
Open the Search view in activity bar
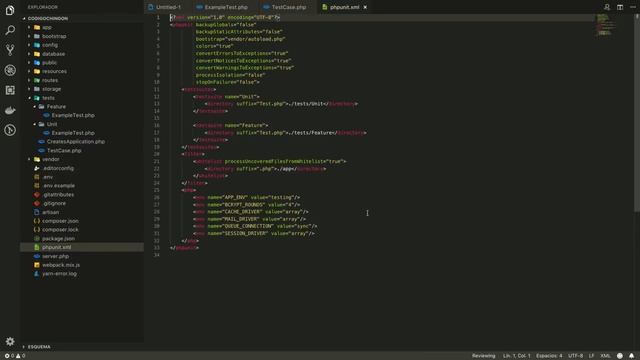tap(10, 30)
